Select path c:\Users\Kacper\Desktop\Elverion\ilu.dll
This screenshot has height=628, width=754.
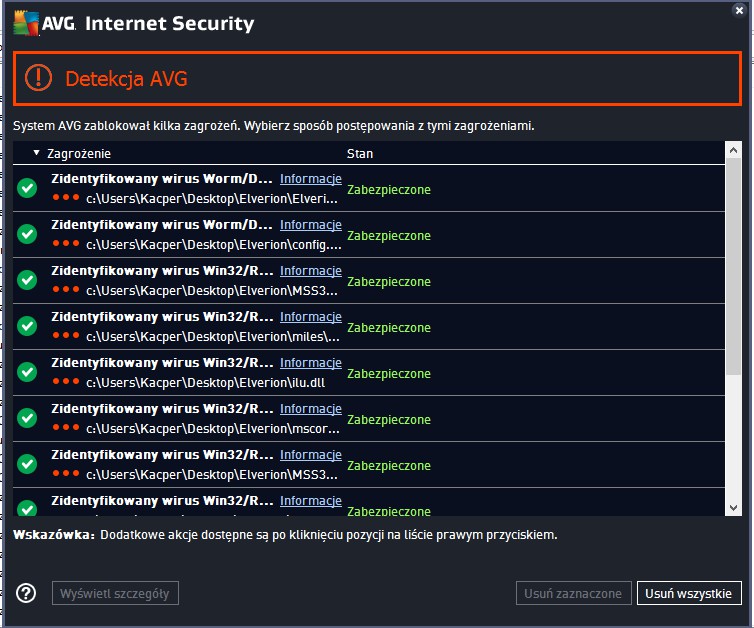[205, 383]
